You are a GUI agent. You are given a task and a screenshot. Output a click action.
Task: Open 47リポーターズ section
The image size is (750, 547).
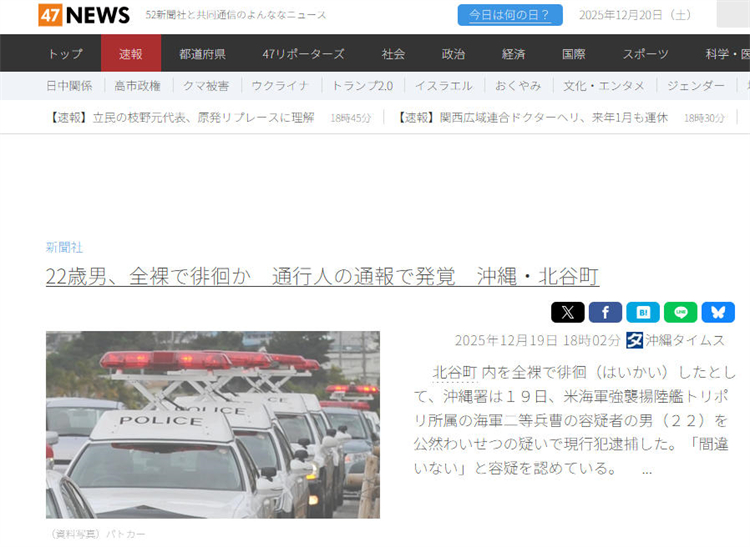click(303, 54)
